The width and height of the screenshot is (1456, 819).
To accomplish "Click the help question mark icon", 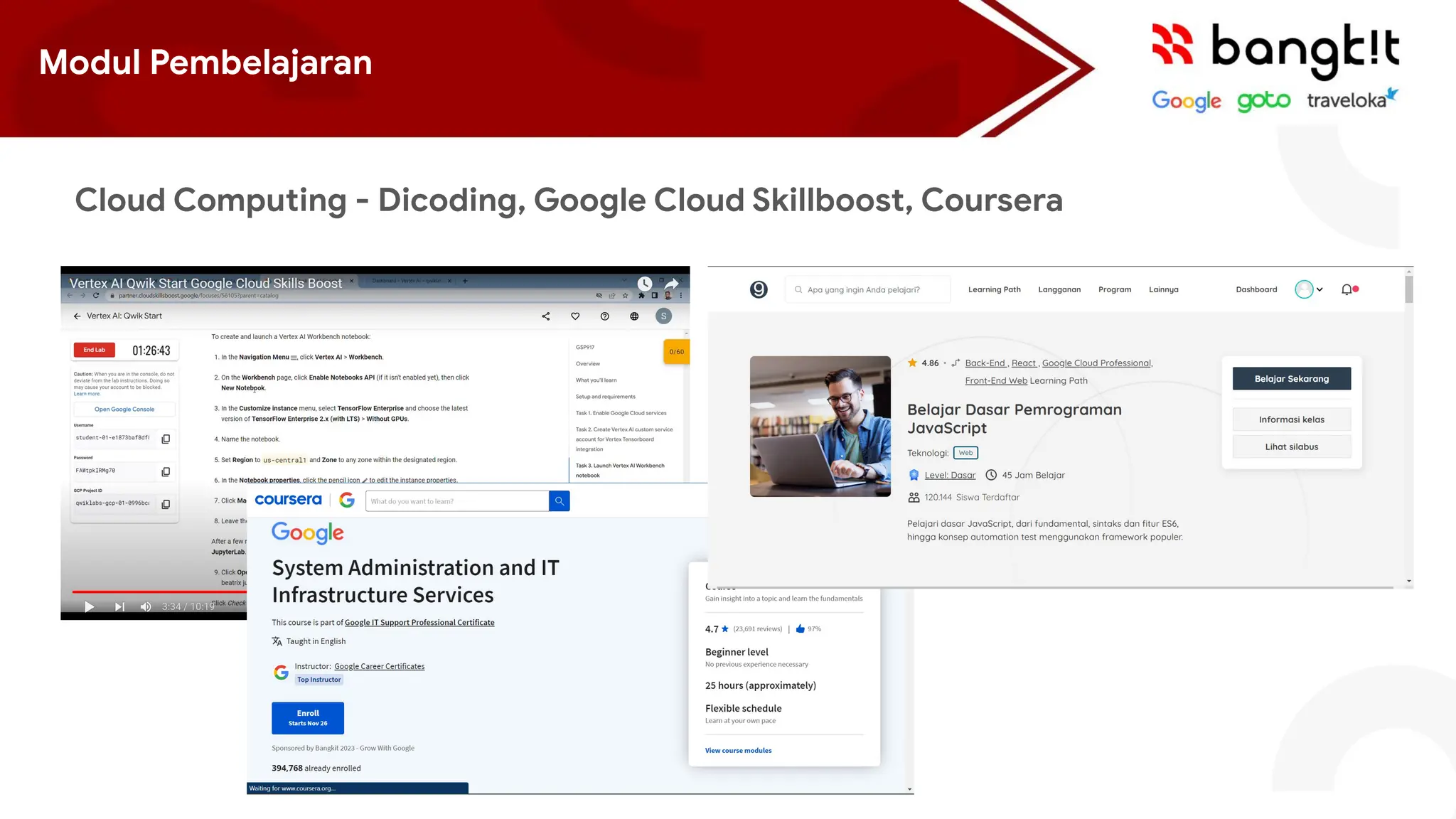I will [x=605, y=316].
